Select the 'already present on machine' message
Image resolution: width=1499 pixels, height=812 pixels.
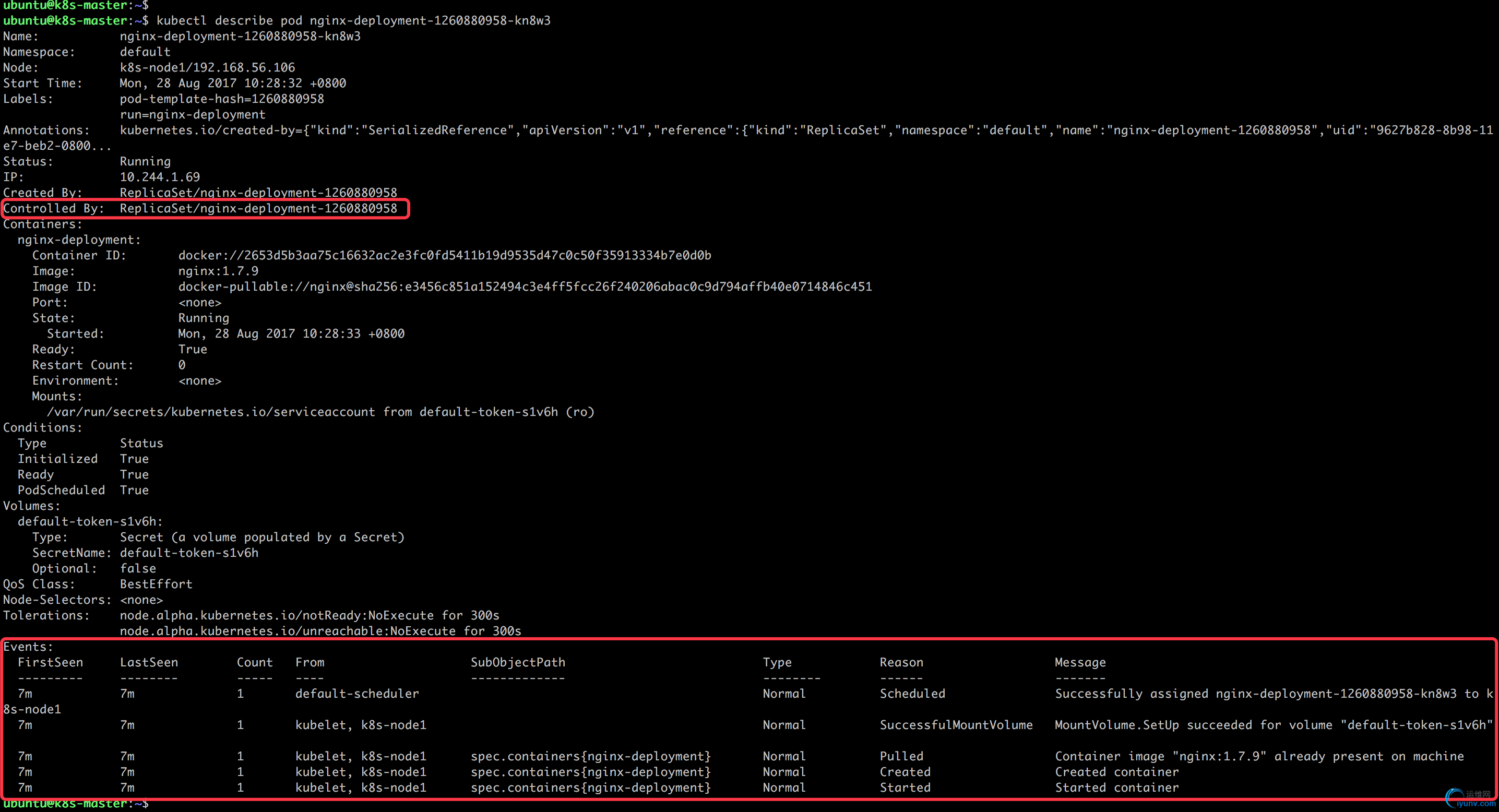pyautogui.click(x=1259, y=756)
